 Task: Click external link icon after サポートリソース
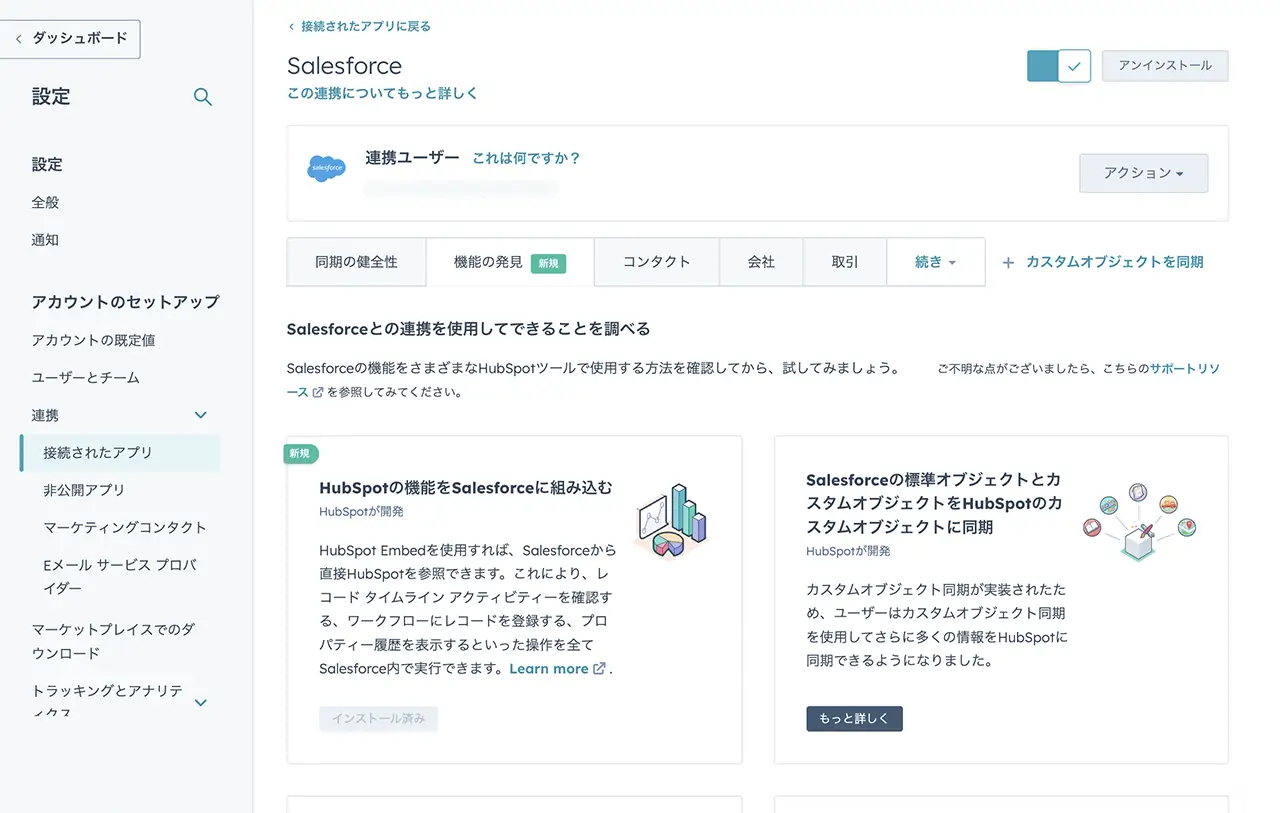pyautogui.click(x=318, y=392)
